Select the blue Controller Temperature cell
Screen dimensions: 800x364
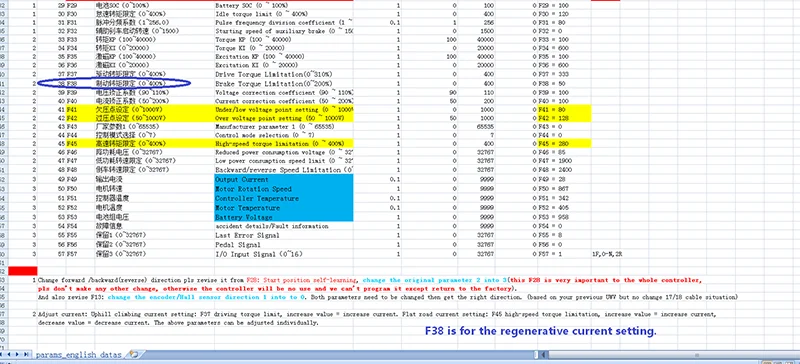click(283, 198)
